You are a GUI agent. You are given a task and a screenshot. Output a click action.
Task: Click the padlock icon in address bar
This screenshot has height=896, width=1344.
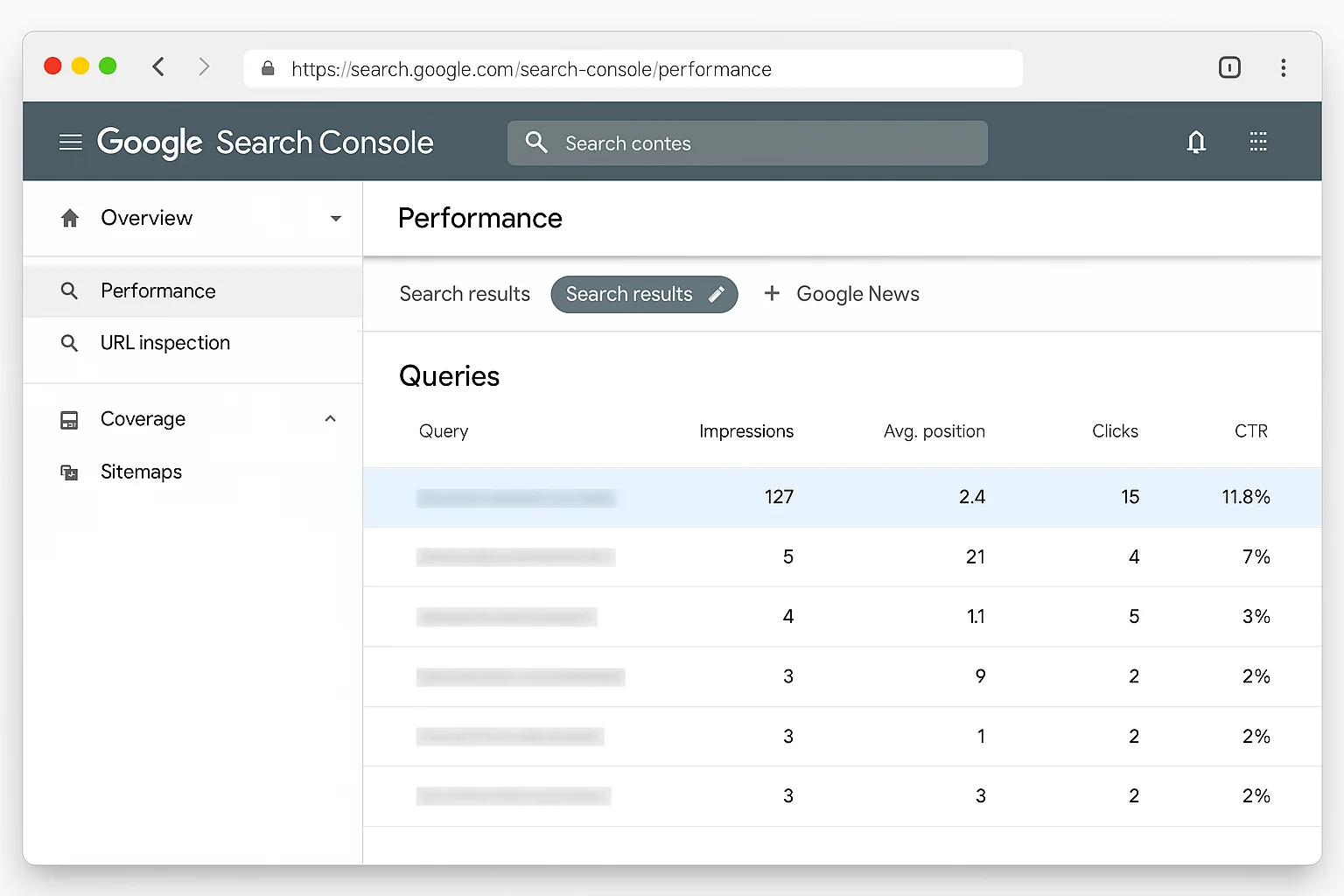click(x=268, y=68)
